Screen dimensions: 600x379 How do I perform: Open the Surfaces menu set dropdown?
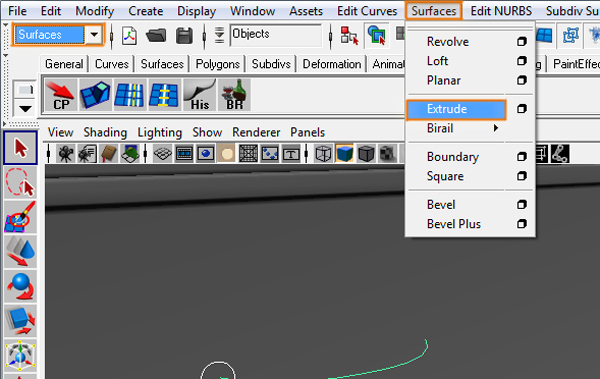pos(94,35)
